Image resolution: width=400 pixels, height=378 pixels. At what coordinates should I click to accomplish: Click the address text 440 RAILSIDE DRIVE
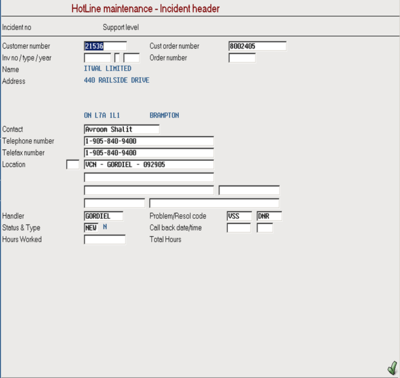tap(117, 80)
